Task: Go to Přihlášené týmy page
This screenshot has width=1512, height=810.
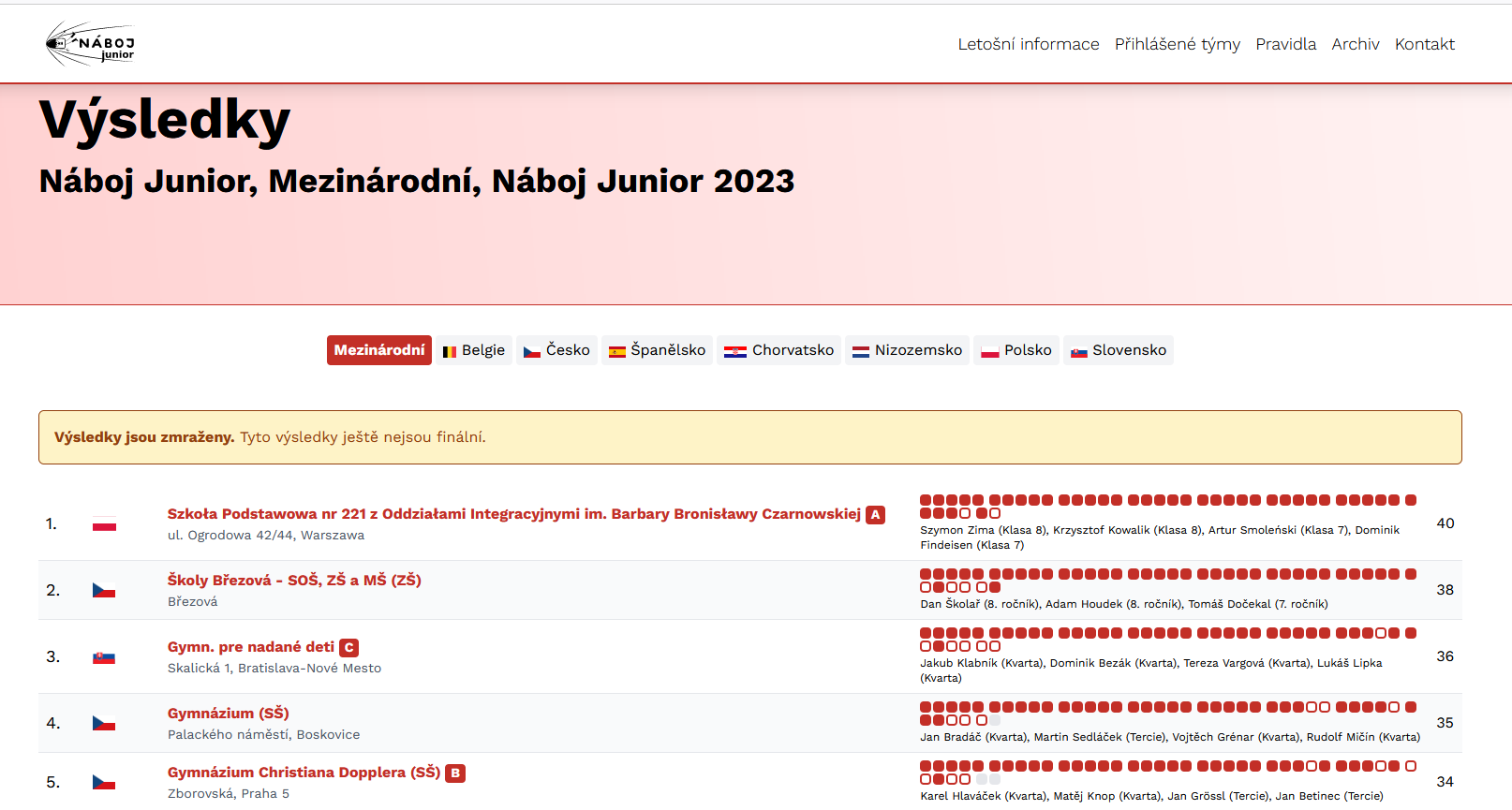Action: 1178,44
